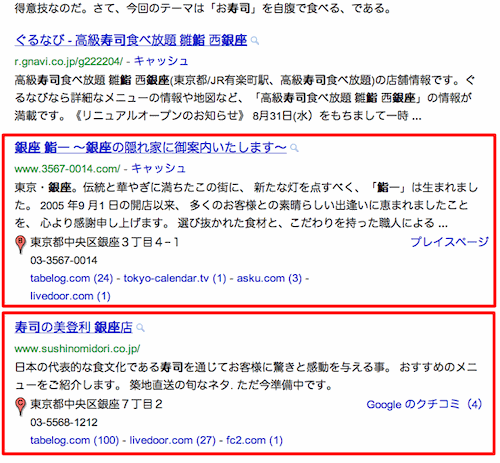Open the プレイスページ link
Screen dimensions: 500x463
coord(449,242)
